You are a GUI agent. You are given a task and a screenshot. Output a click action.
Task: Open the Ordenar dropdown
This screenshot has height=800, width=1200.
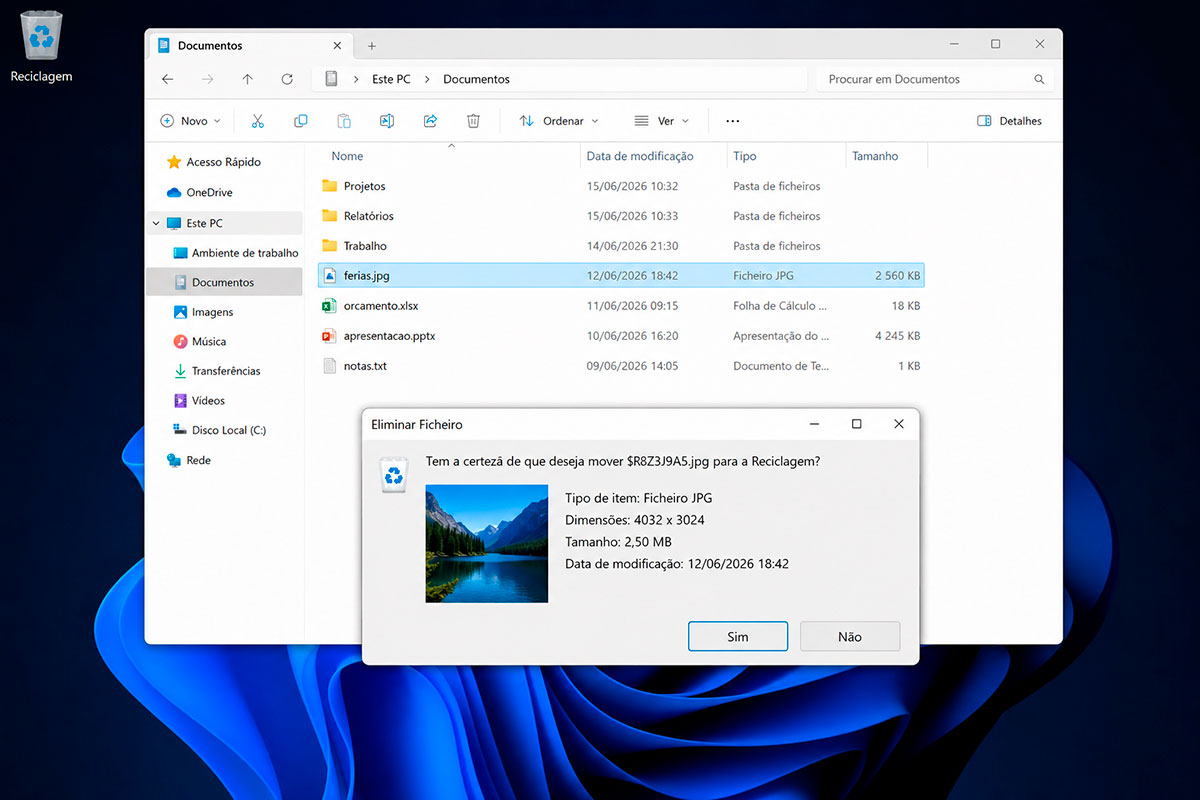[x=559, y=121]
